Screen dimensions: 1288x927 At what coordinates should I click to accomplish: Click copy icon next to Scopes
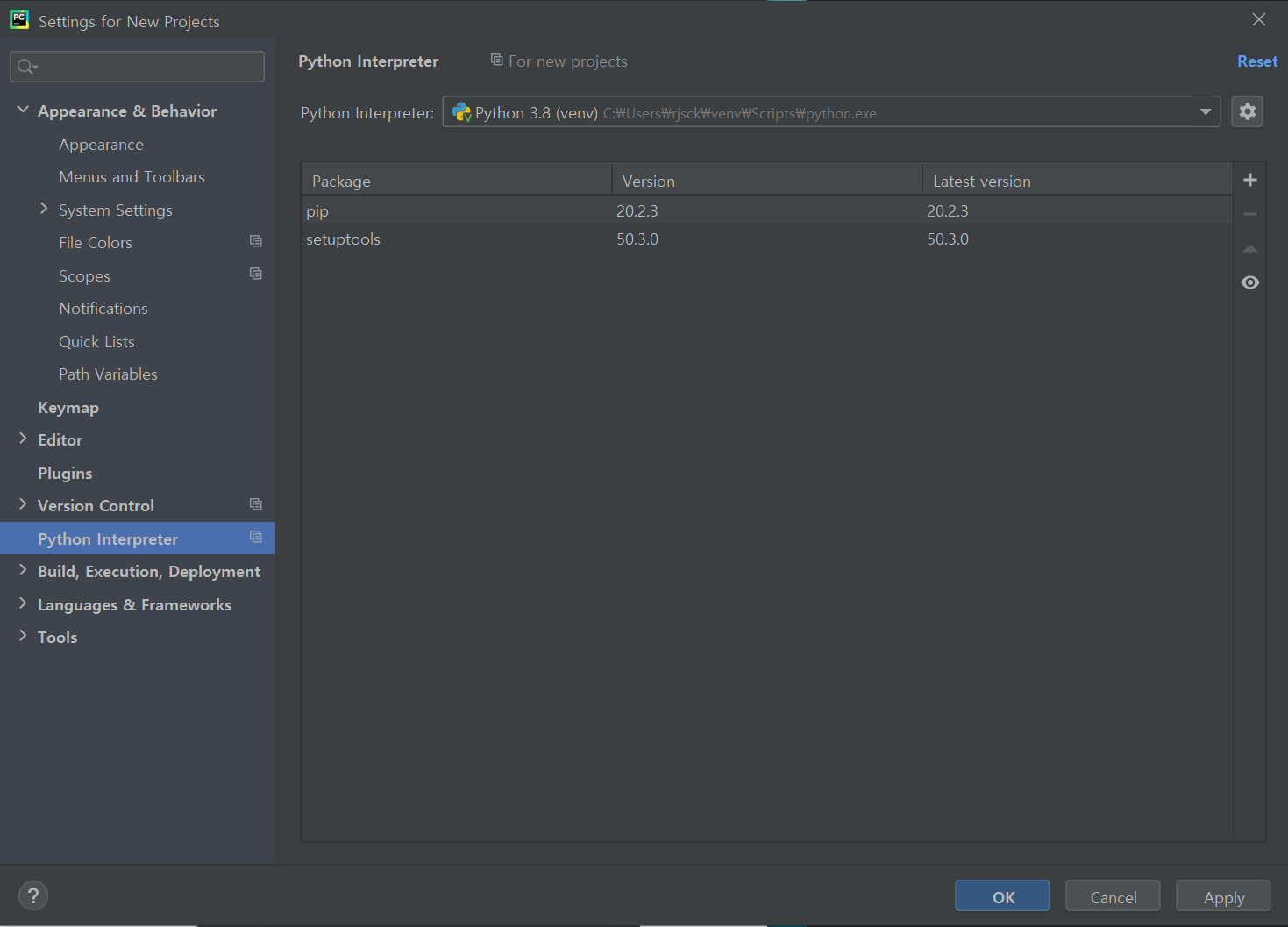click(x=256, y=274)
